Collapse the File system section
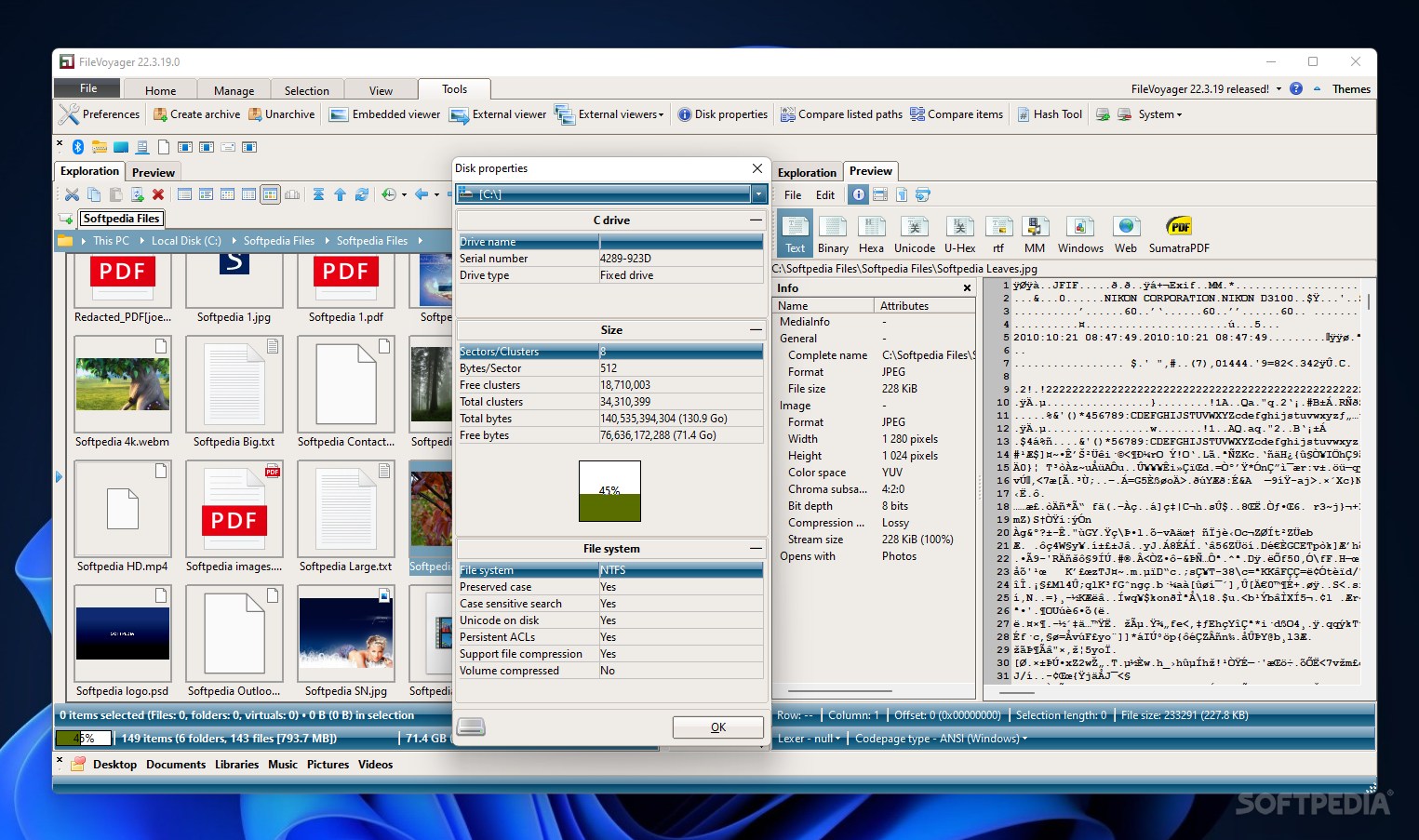 pos(756,549)
